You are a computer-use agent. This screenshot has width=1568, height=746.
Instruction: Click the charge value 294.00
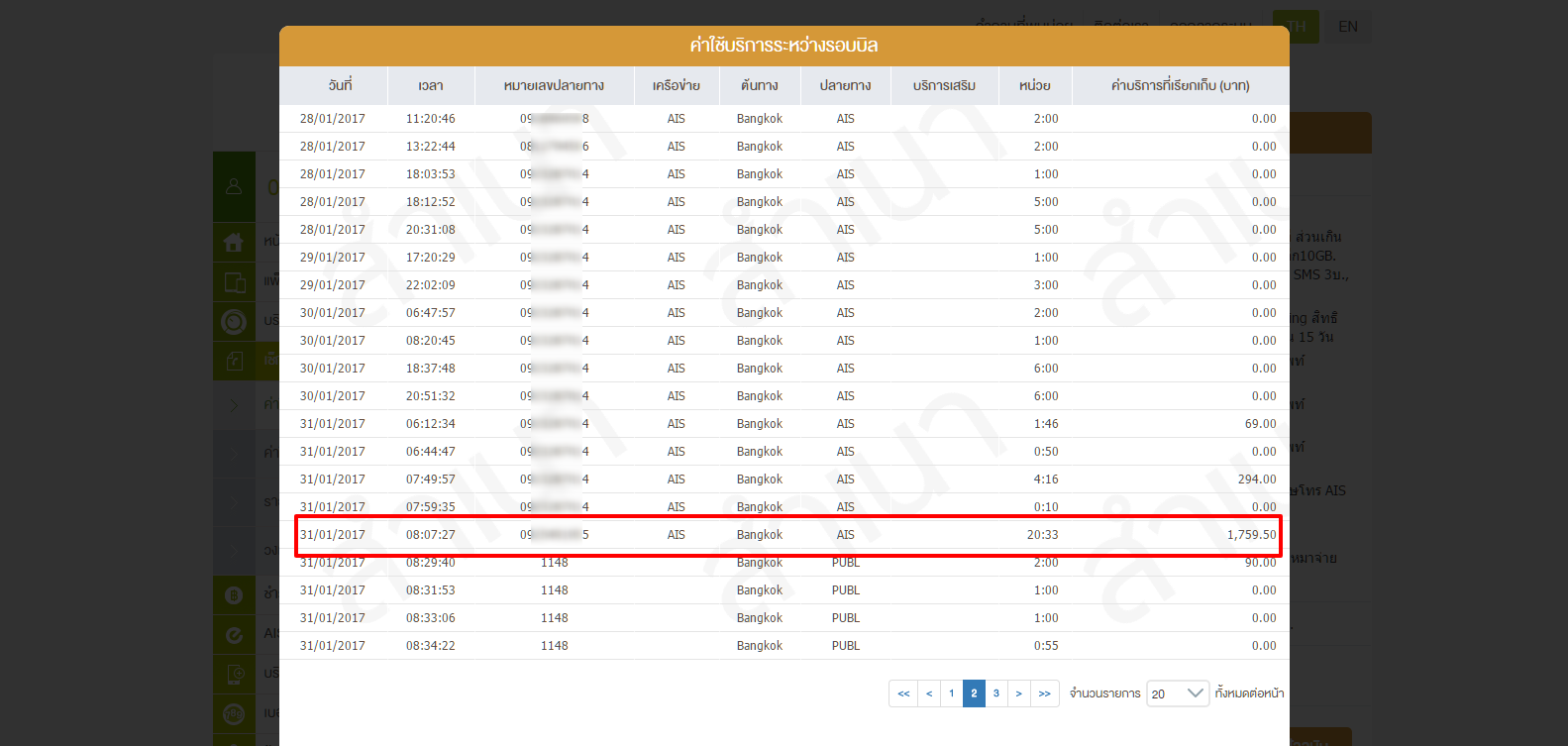pyautogui.click(x=1257, y=480)
